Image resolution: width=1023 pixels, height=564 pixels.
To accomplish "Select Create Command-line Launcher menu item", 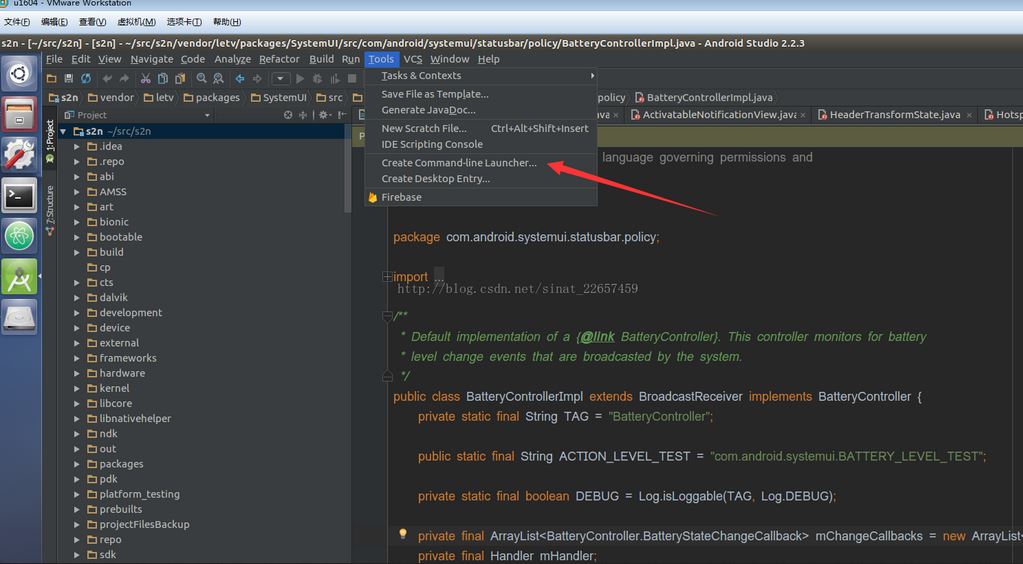I will tap(481, 163).
